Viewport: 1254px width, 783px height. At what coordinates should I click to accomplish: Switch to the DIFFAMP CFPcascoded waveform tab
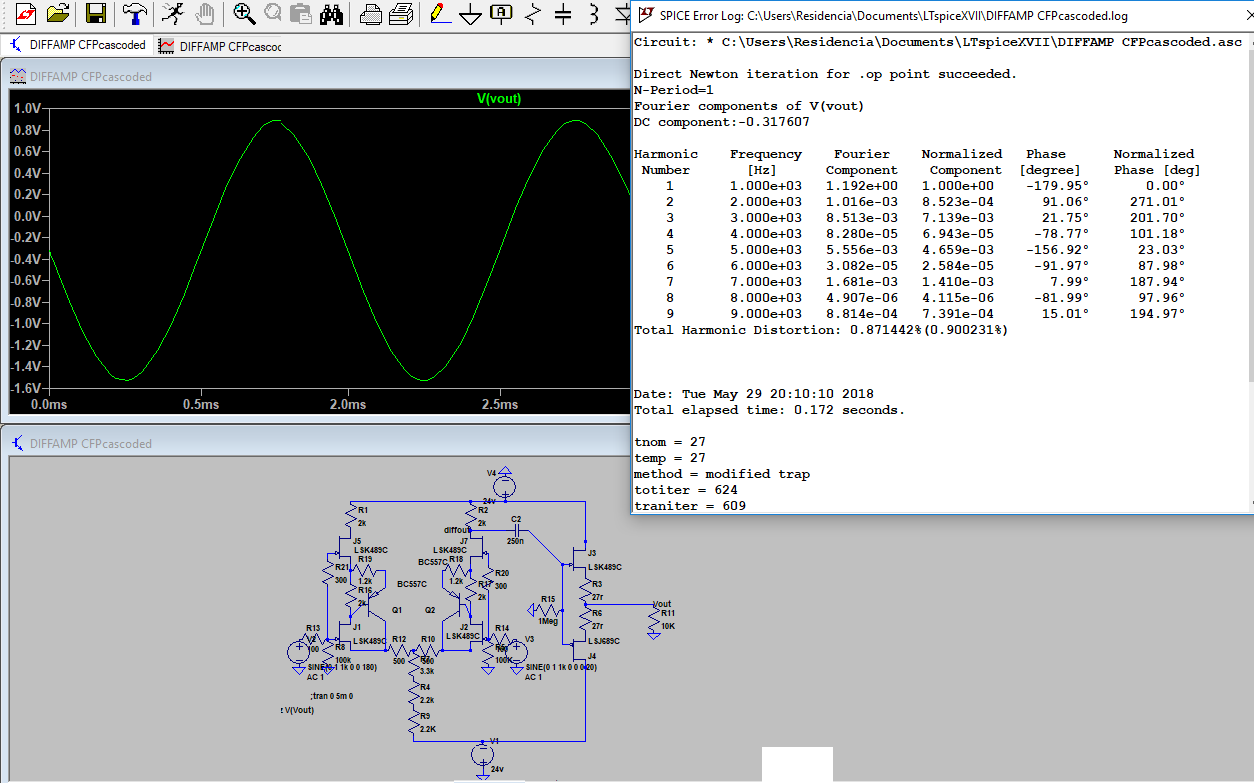click(220, 46)
